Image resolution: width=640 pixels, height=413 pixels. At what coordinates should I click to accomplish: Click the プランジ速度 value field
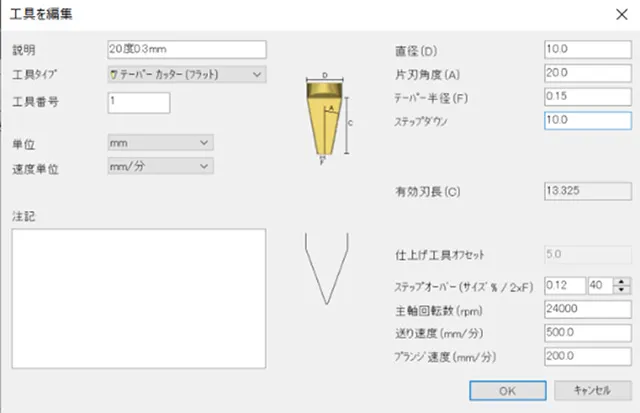[x=587, y=356]
